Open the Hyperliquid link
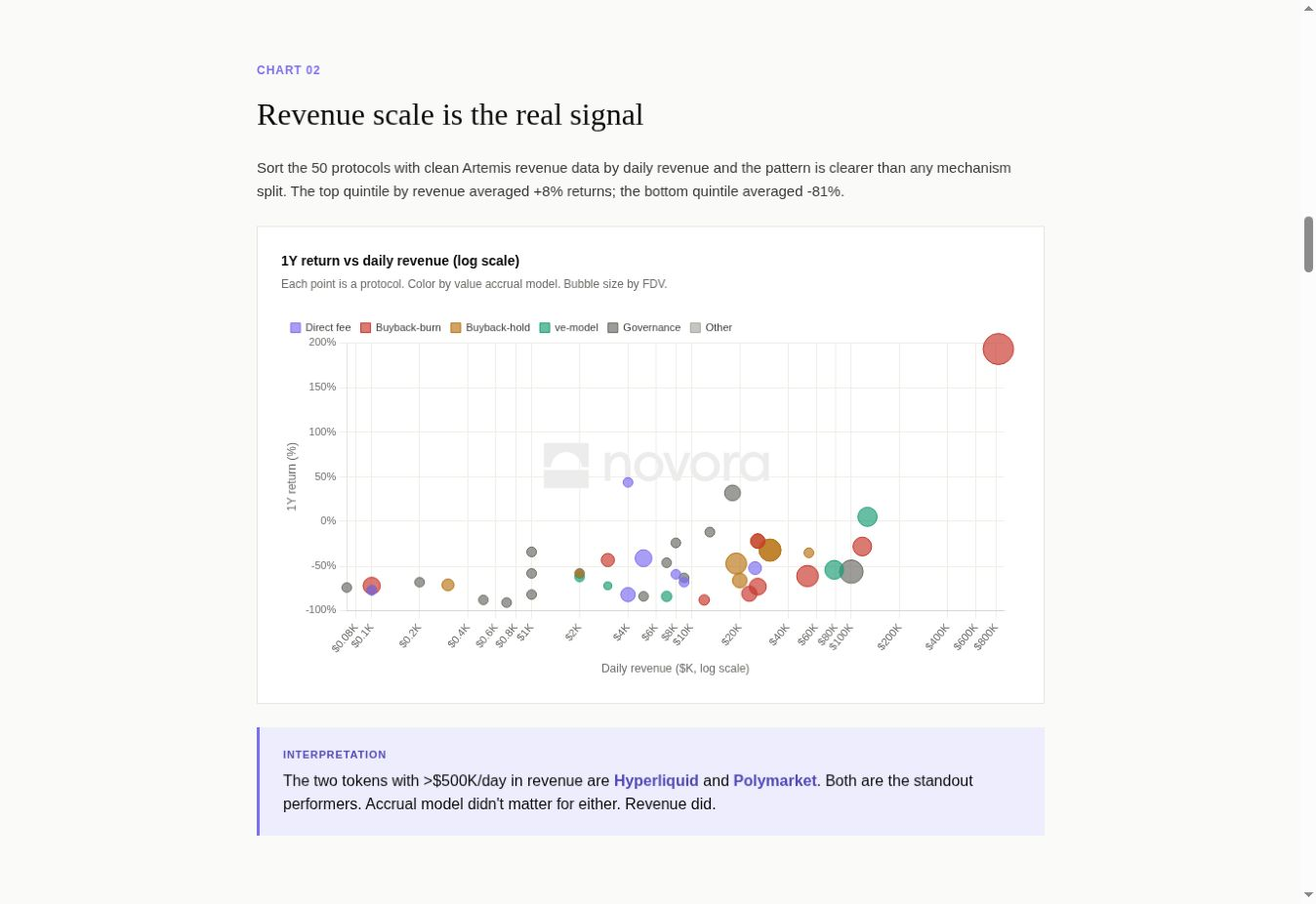Screen dimensions: 1316x904 656,781
